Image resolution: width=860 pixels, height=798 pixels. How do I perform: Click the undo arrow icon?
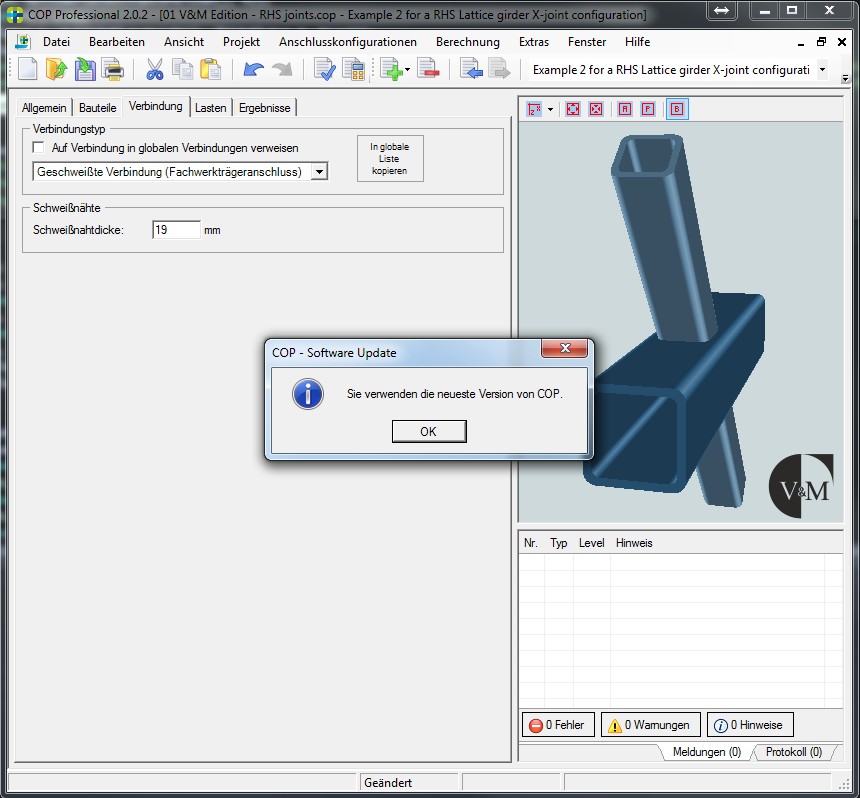(x=253, y=69)
